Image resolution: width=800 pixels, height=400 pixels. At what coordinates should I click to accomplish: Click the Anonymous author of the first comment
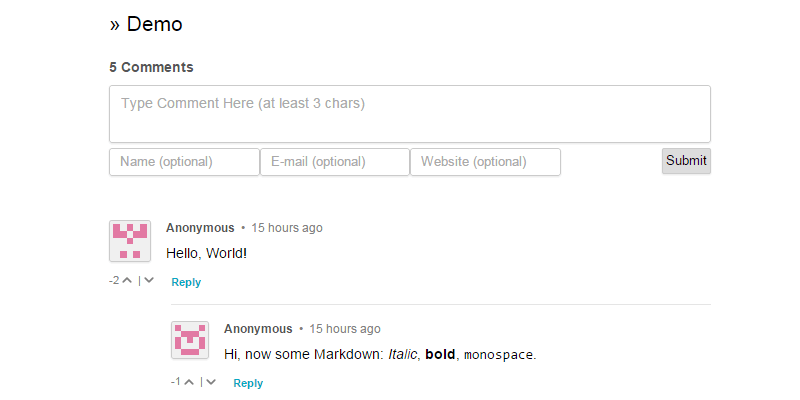[x=200, y=228]
